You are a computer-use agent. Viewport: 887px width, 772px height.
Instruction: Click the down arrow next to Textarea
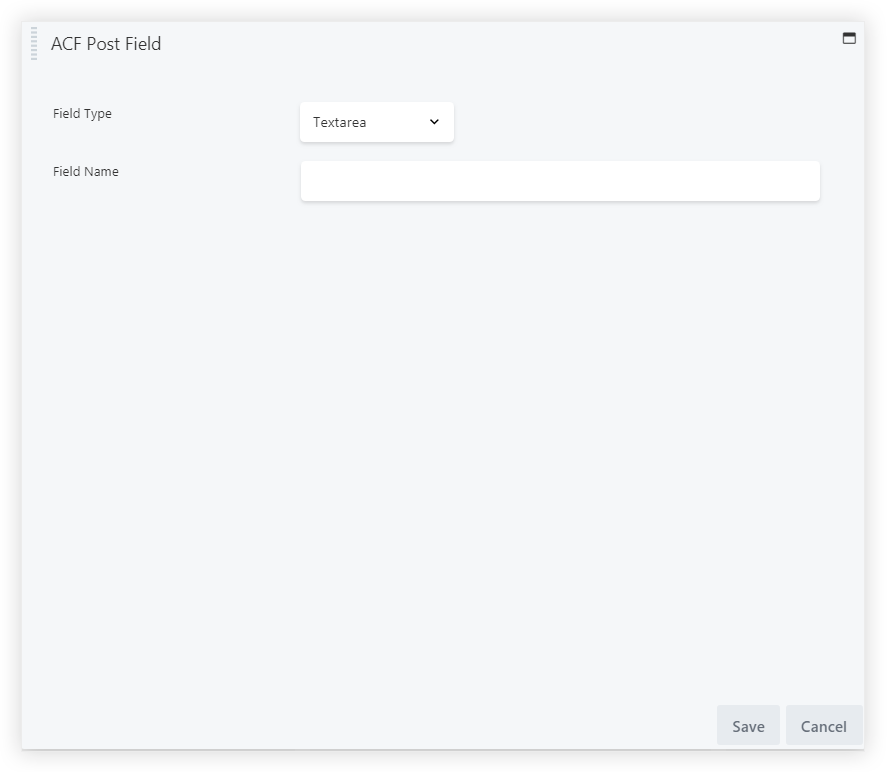tap(434, 122)
